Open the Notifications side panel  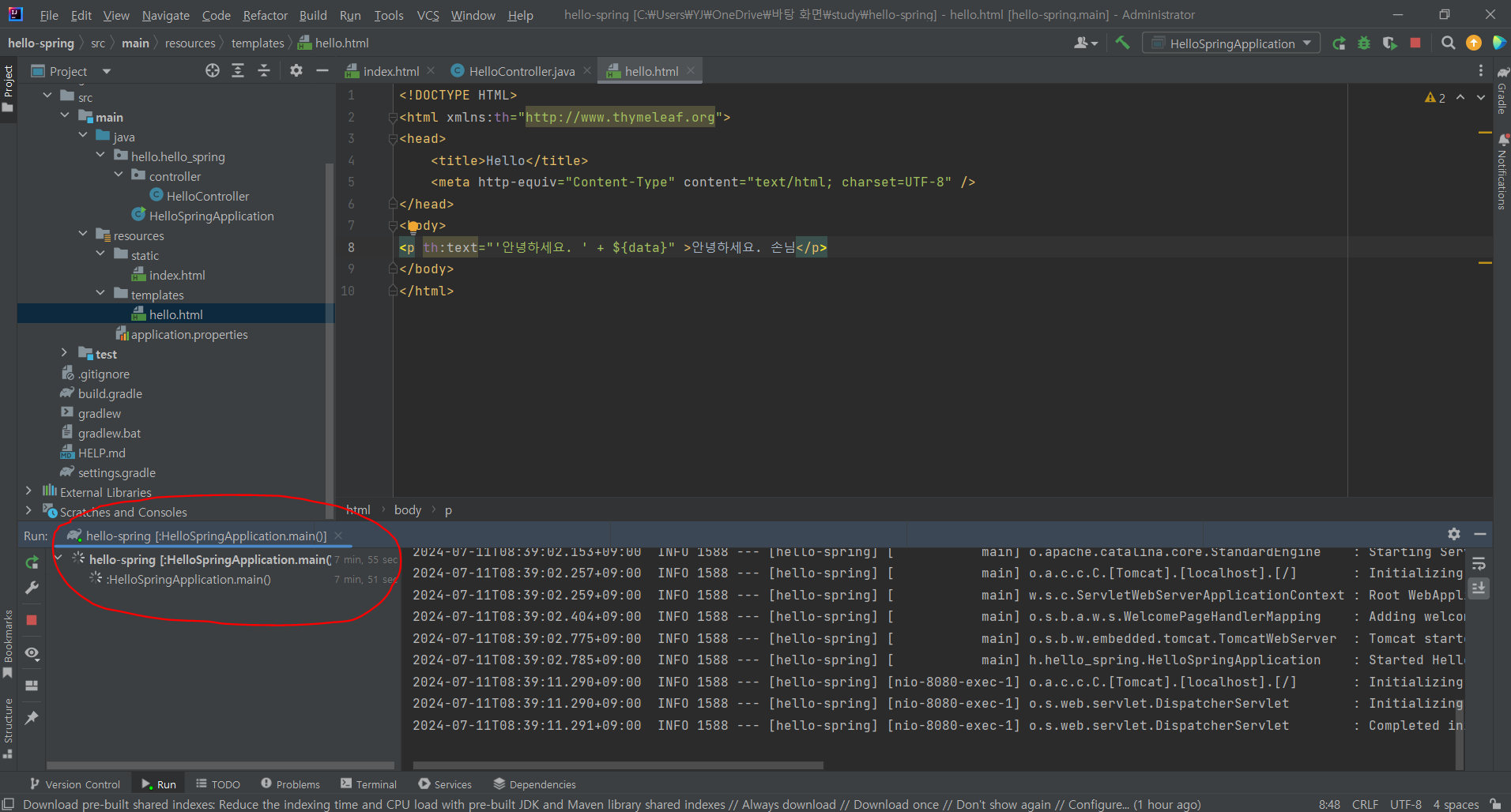coord(1502,171)
